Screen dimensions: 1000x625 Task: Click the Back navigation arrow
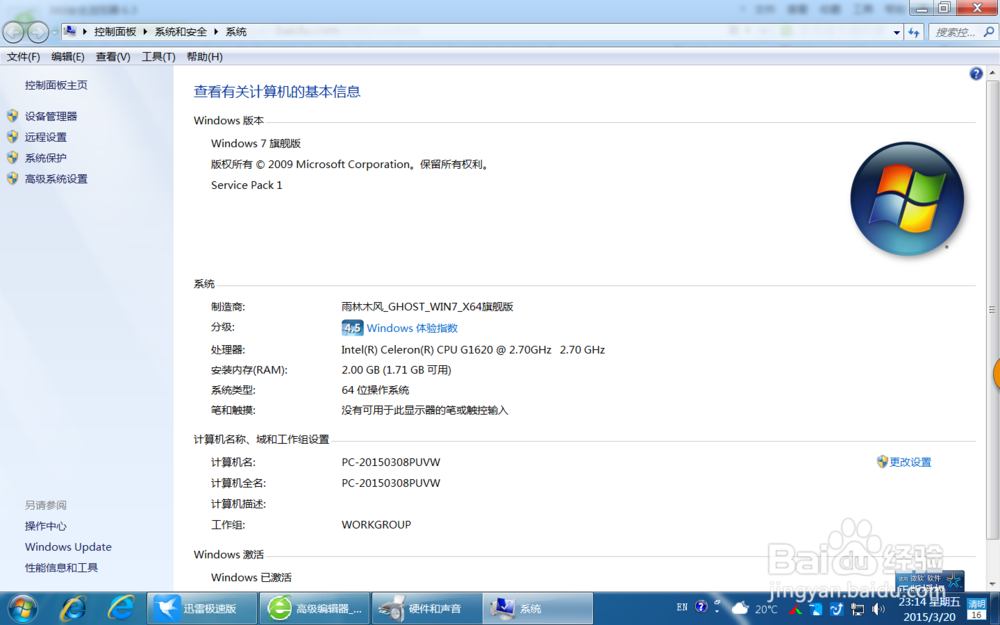(14, 32)
